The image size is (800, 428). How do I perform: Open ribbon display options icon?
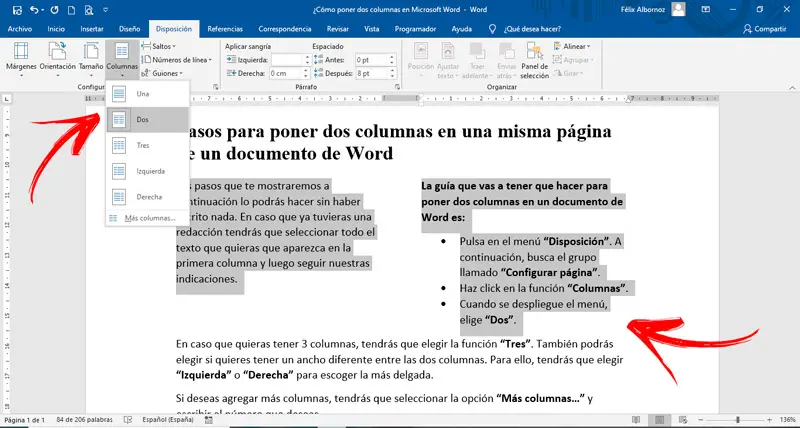(706, 9)
